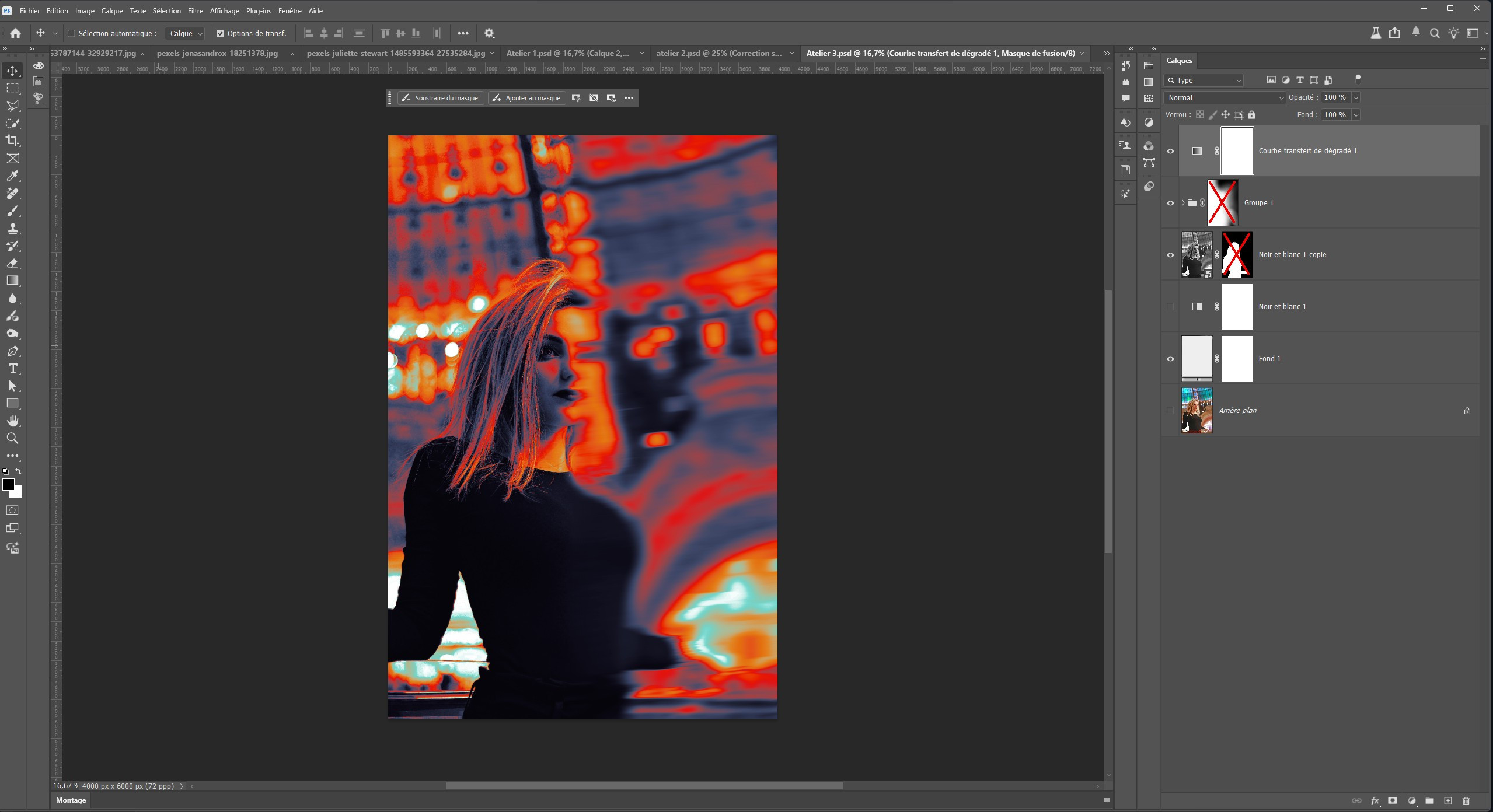Image resolution: width=1493 pixels, height=812 pixels.
Task: Uncheck Options de transf. checkbox
Action: coord(220,34)
